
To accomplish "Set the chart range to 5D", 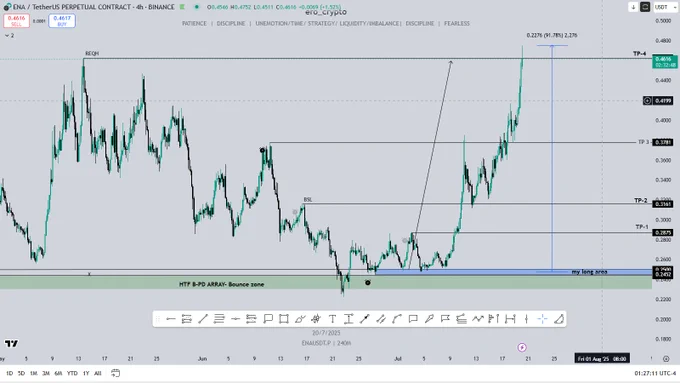I will tap(21, 373).
